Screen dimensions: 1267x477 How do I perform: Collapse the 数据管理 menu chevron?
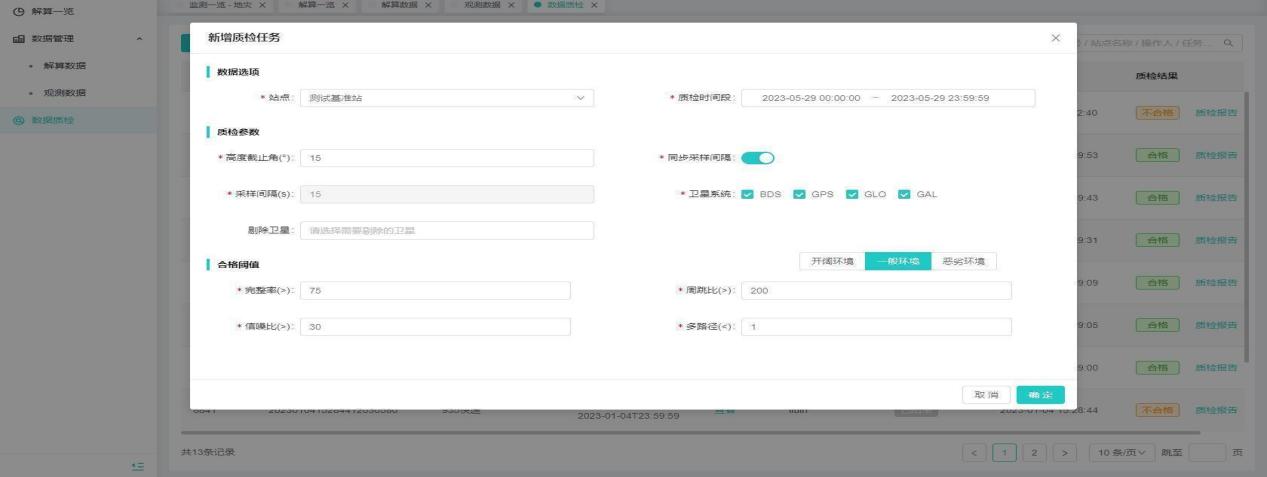pos(138,39)
